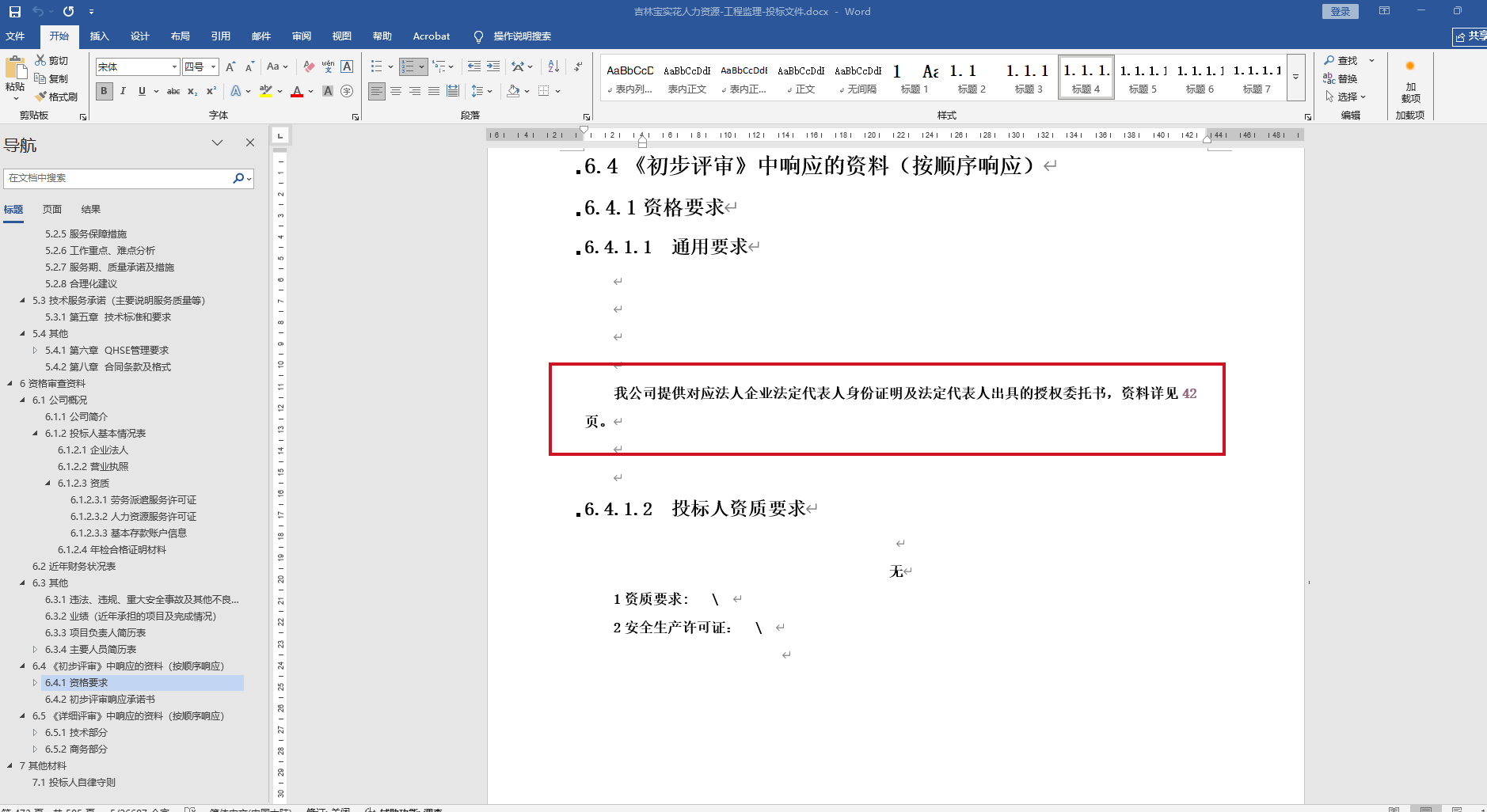1487x812 pixels.
Task: Expand the styles gallery with the More arrow
Action: point(1296,78)
